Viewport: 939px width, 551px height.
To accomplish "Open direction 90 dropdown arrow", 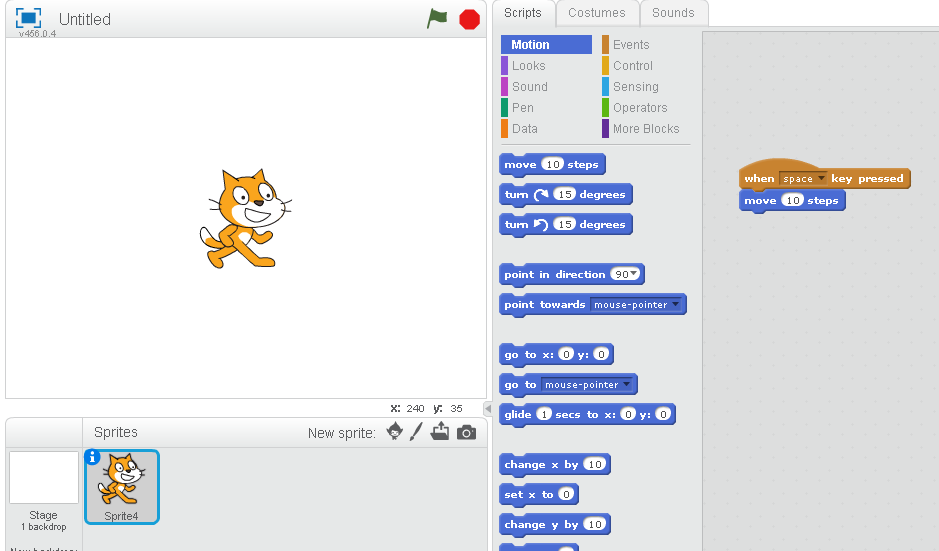I will [x=633, y=274].
